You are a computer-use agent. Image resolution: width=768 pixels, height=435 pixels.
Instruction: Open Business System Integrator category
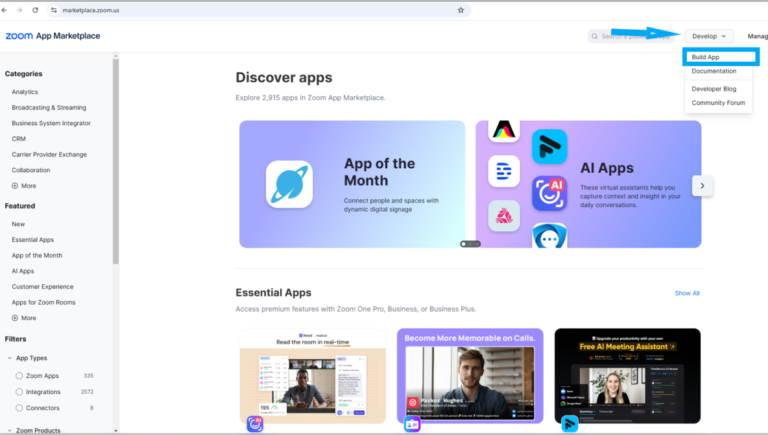point(51,123)
